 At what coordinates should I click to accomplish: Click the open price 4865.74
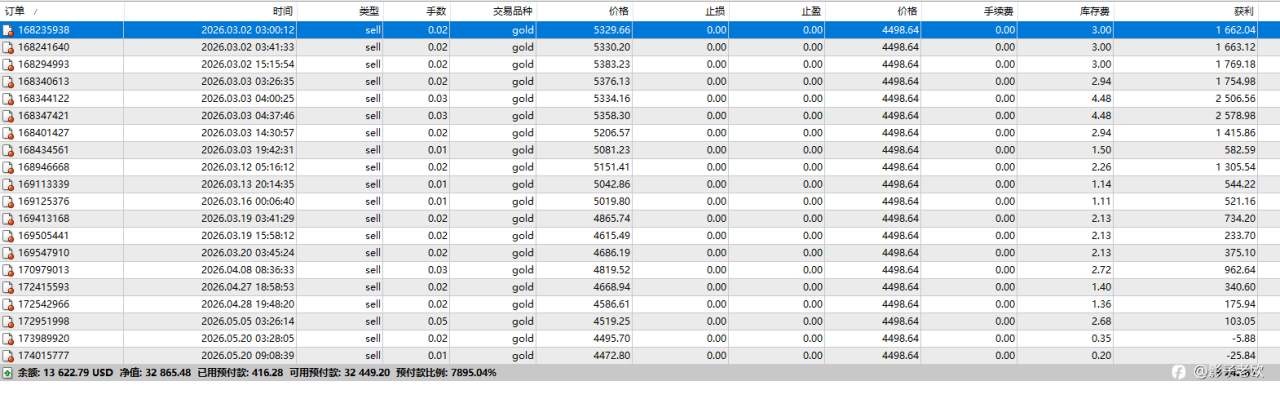(611, 218)
